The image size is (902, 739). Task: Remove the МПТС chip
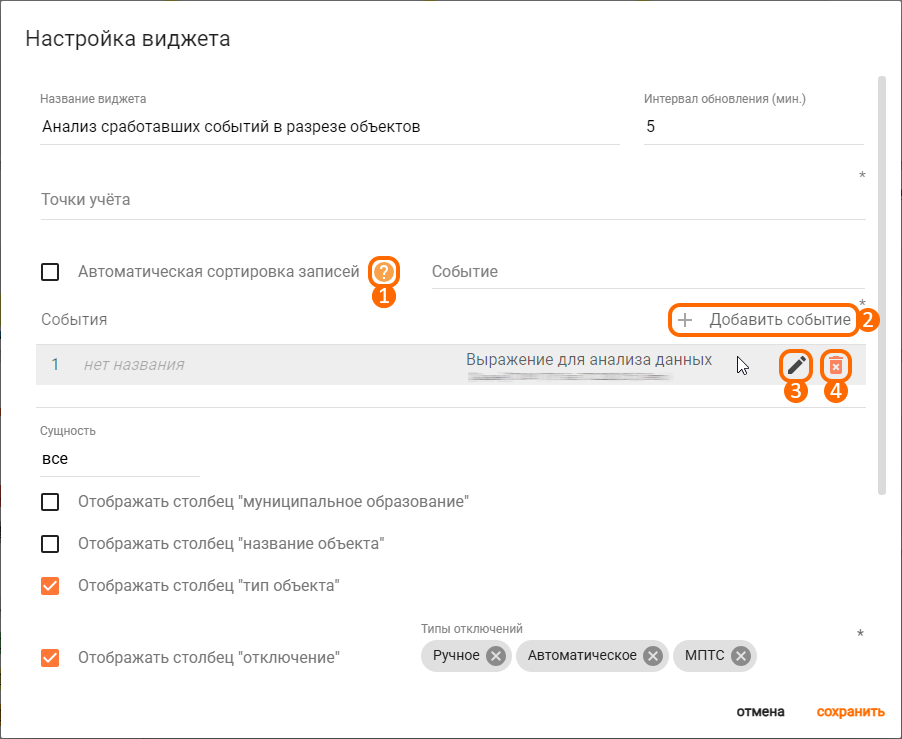[x=741, y=656]
